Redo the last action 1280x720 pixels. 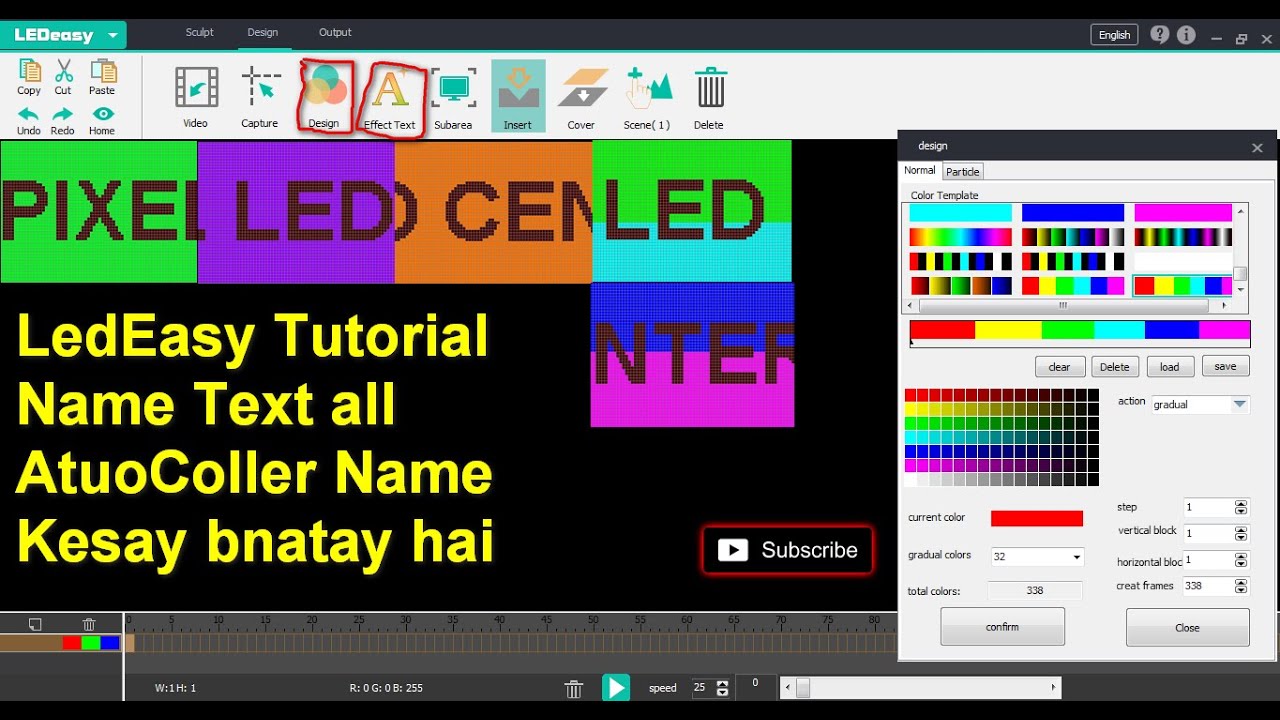point(63,114)
